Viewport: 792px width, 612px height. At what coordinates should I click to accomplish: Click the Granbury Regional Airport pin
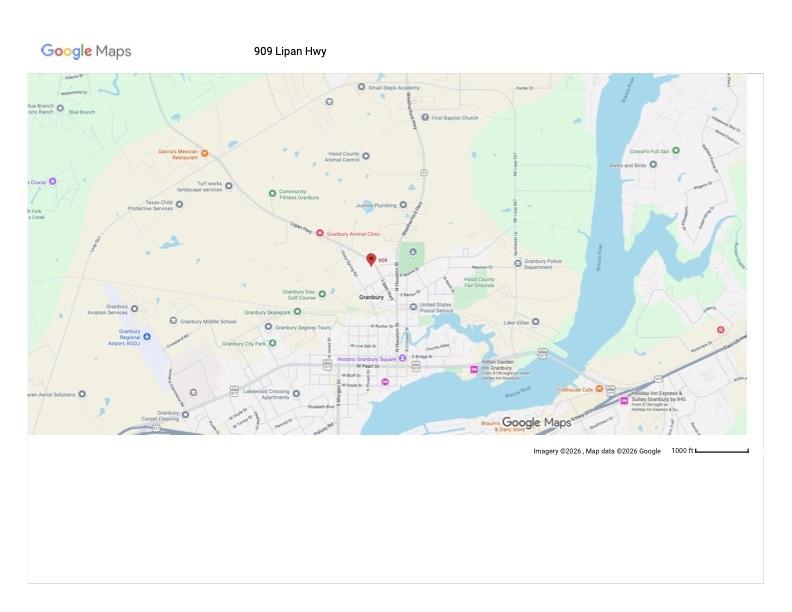[x=147, y=336]
